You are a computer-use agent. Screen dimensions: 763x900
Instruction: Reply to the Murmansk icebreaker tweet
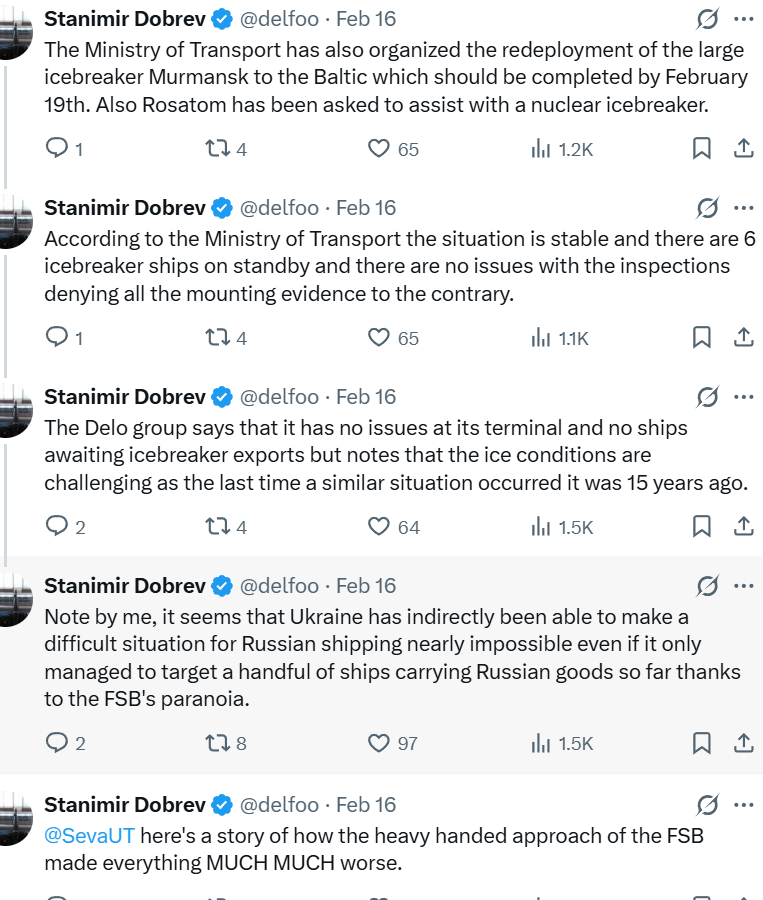click(x=57, y=149)
